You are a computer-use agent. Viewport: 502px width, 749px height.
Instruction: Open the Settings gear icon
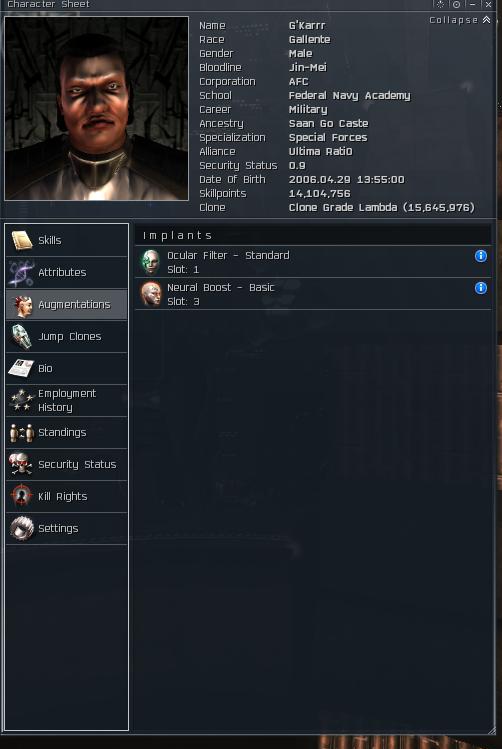pyautogui.click(x=22, y=528)
